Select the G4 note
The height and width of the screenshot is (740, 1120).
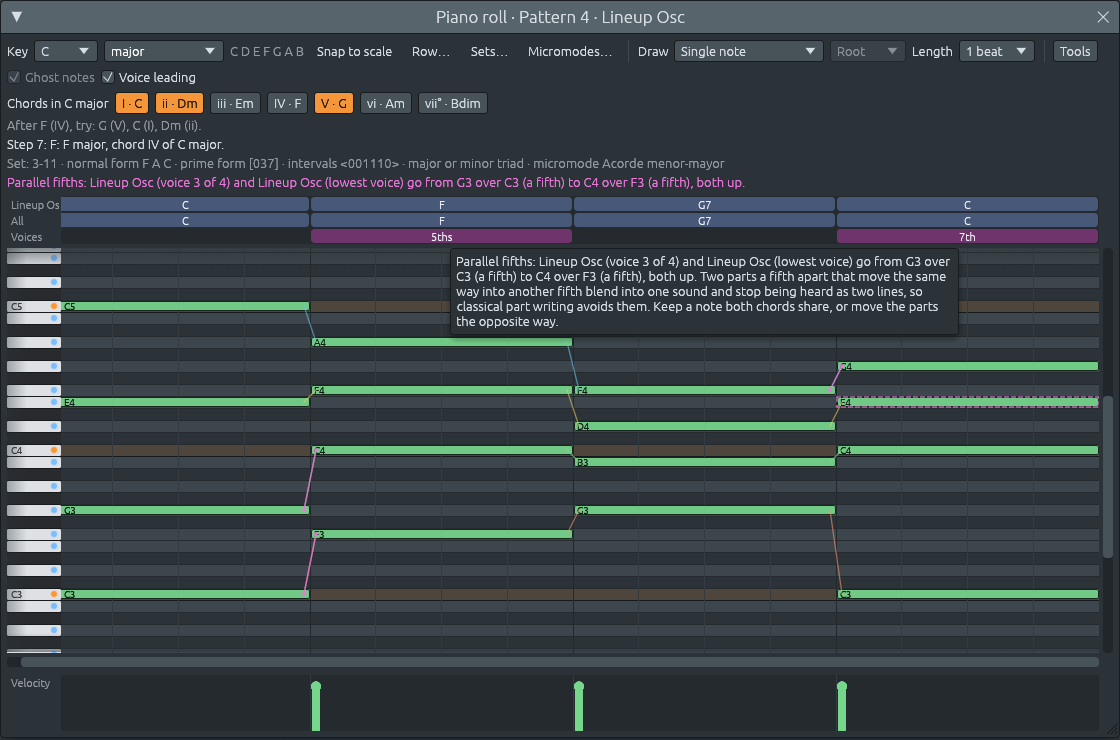[968, 366]
